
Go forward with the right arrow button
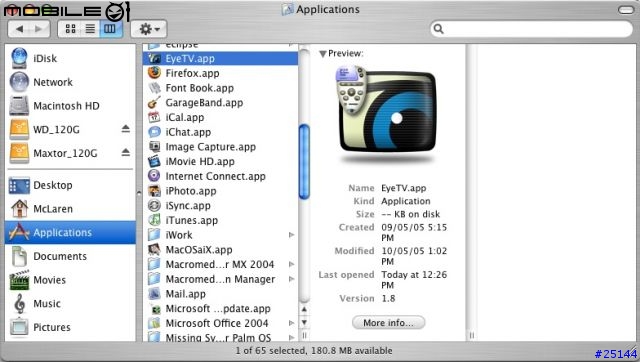coord(39,29)
